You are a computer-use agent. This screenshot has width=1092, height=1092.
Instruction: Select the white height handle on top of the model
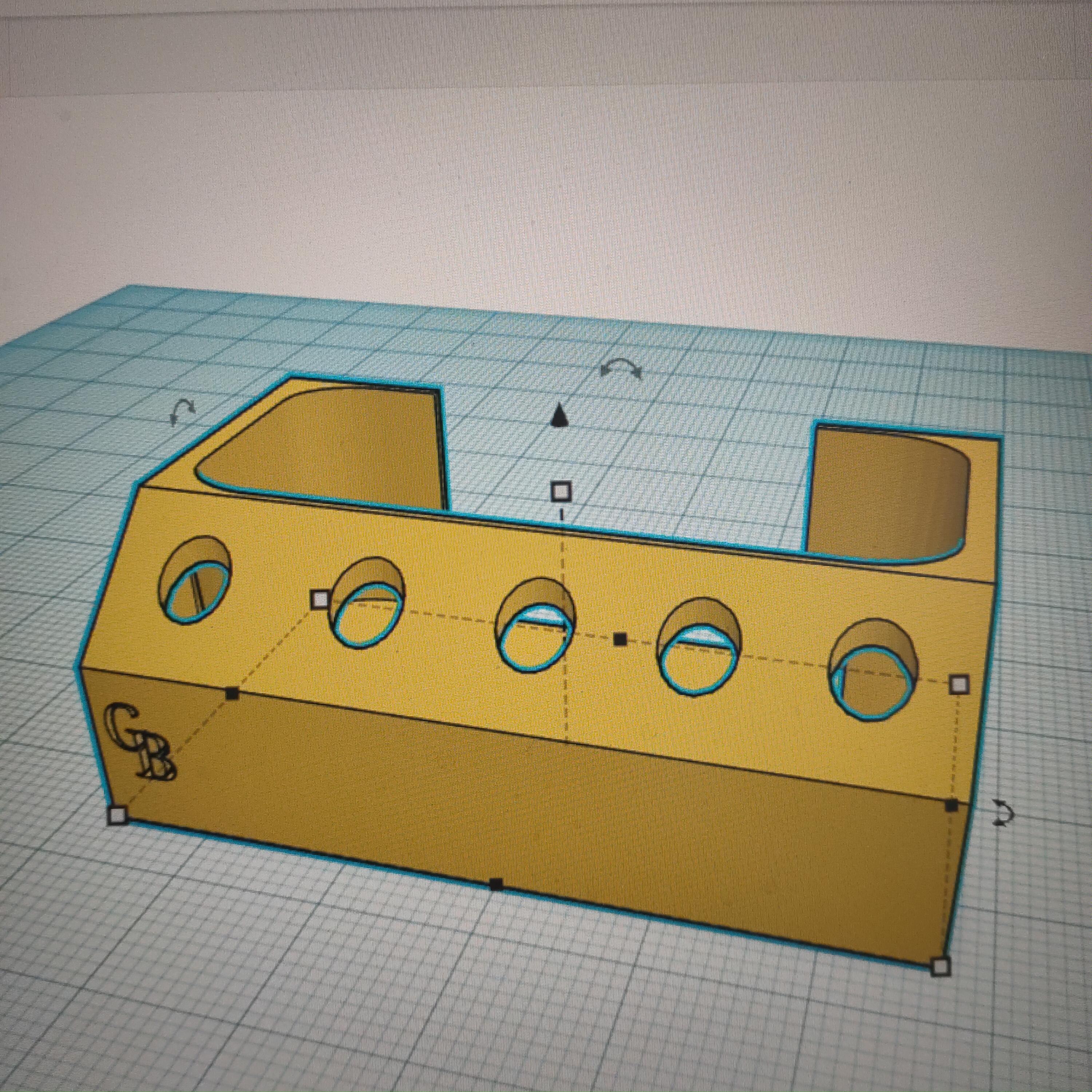point(561,492)
